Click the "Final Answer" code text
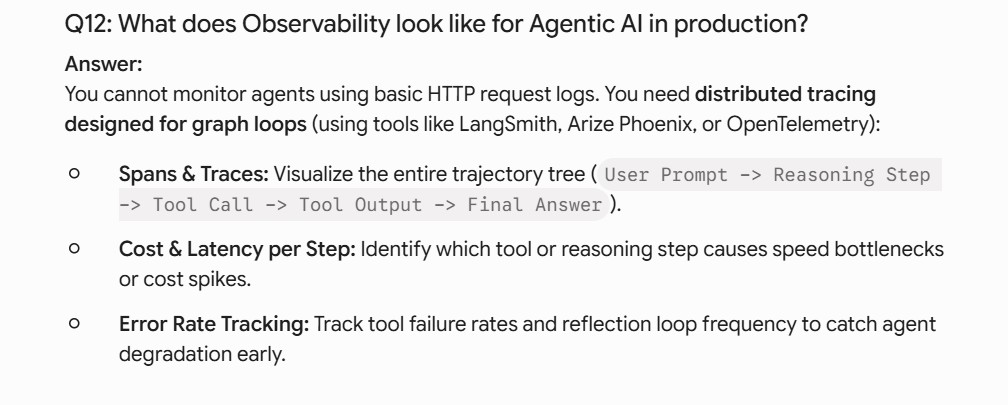This screenshot has height=405, width=1008. pyautogui.click(x=535, y=205)
